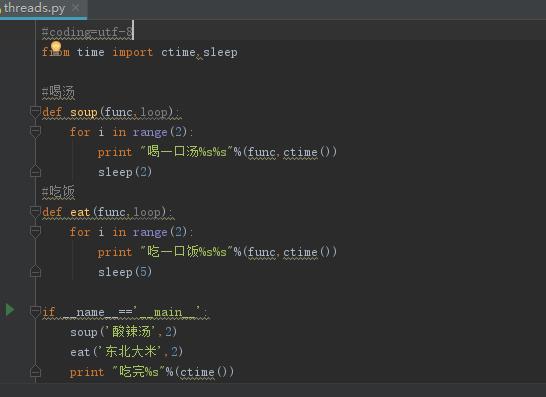
Task: Close the threads.py tab
Action: click(x=76, y=8)
